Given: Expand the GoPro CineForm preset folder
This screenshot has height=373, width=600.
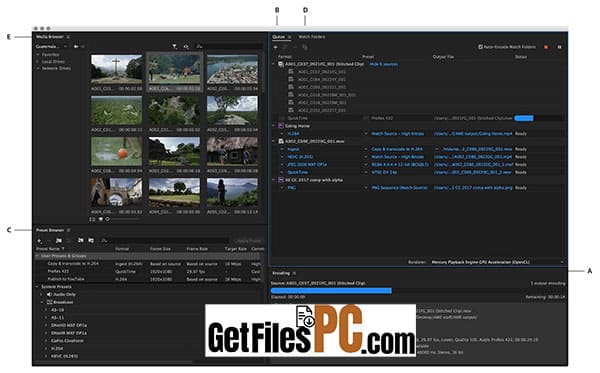Looking at the screenshot, I should (46, 340).
